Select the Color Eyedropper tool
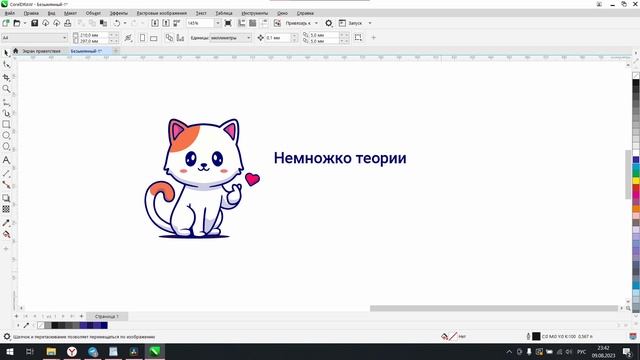Viewport: 640px width, 360px height. (6, 223)
